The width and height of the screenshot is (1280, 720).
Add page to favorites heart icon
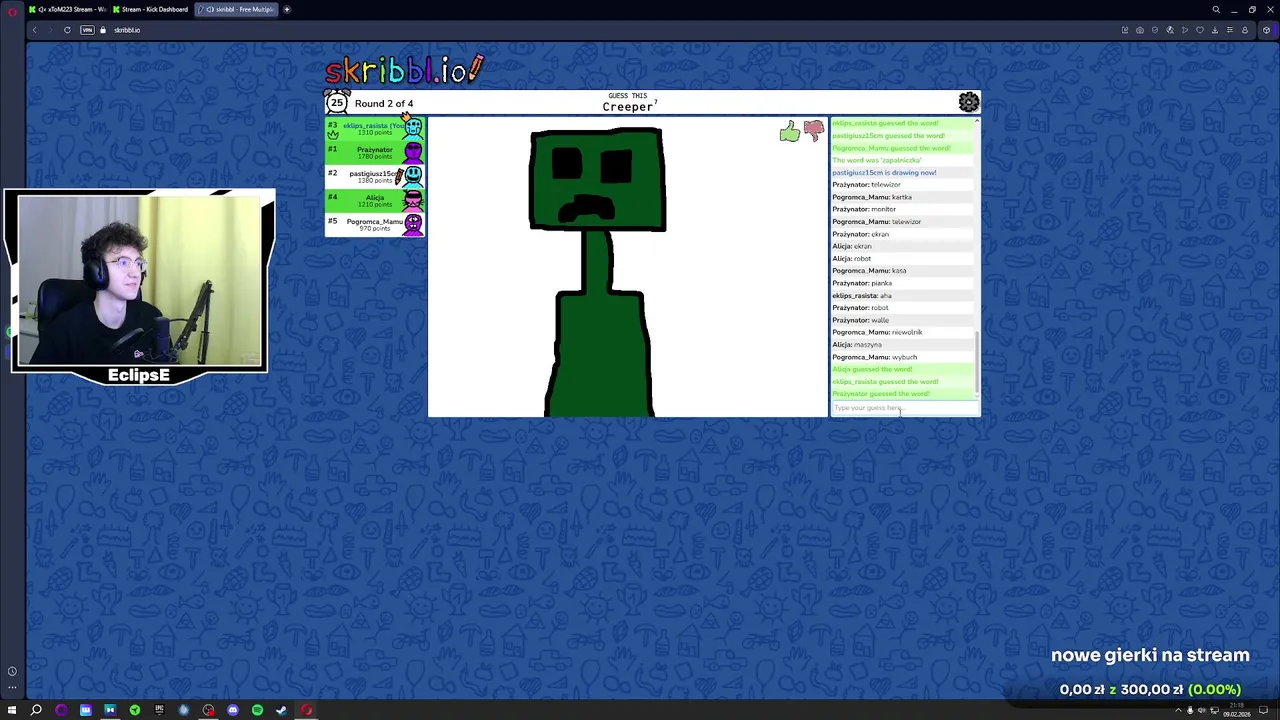[1200, 30]
